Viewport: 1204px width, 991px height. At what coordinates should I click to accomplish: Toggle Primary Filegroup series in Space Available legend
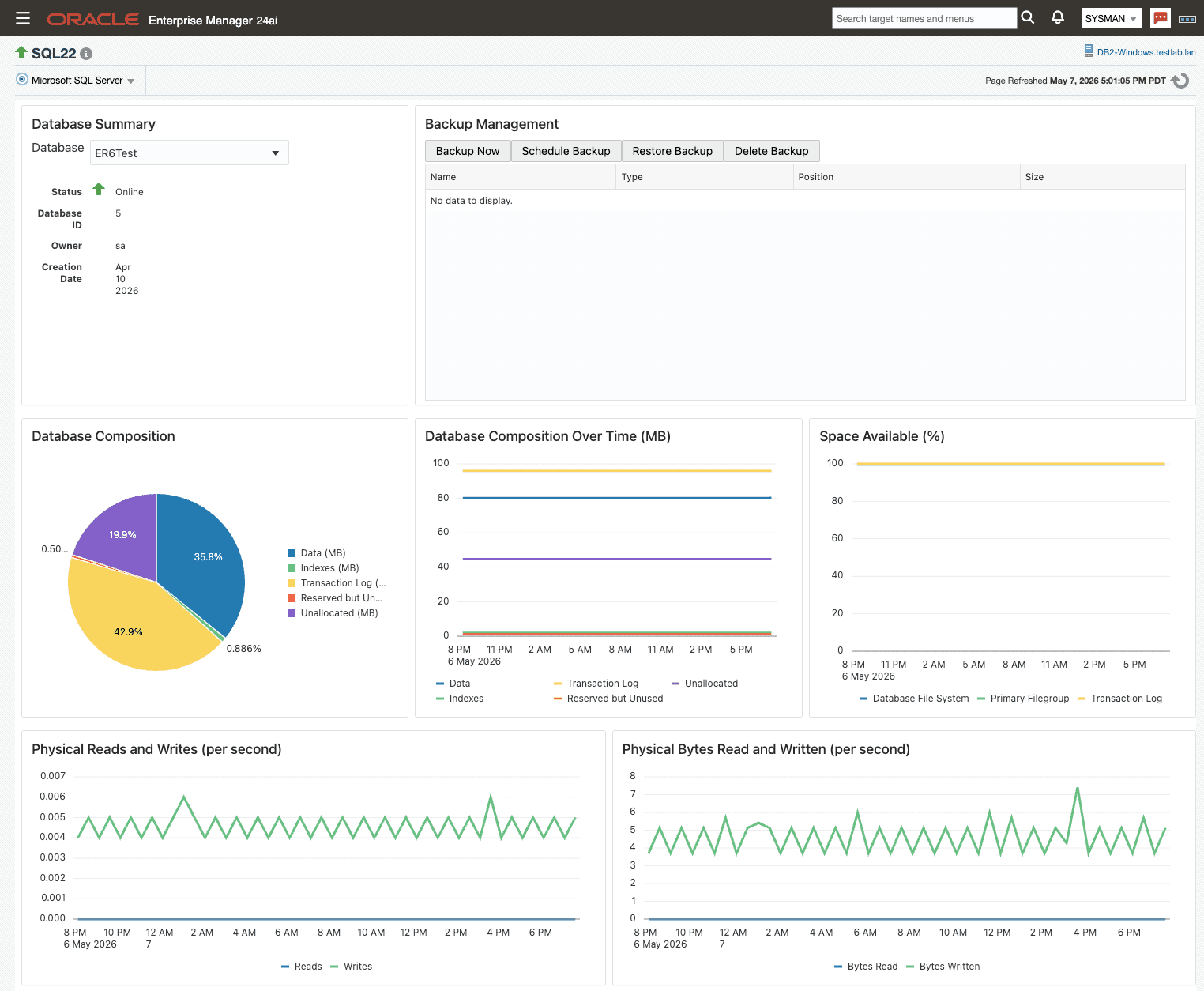[x=1023, y=699]
